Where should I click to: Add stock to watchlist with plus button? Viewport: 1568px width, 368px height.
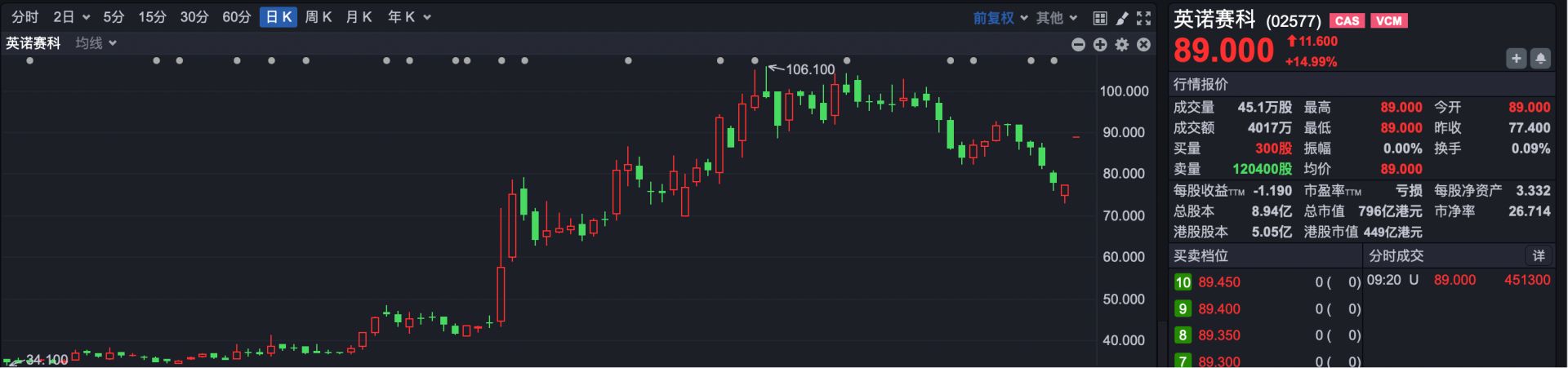(1517, 58)
